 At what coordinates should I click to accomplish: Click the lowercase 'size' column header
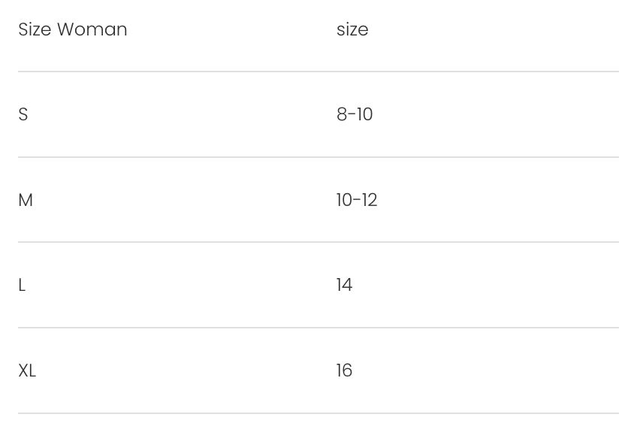pyautogui.click(x=352, y=30)
